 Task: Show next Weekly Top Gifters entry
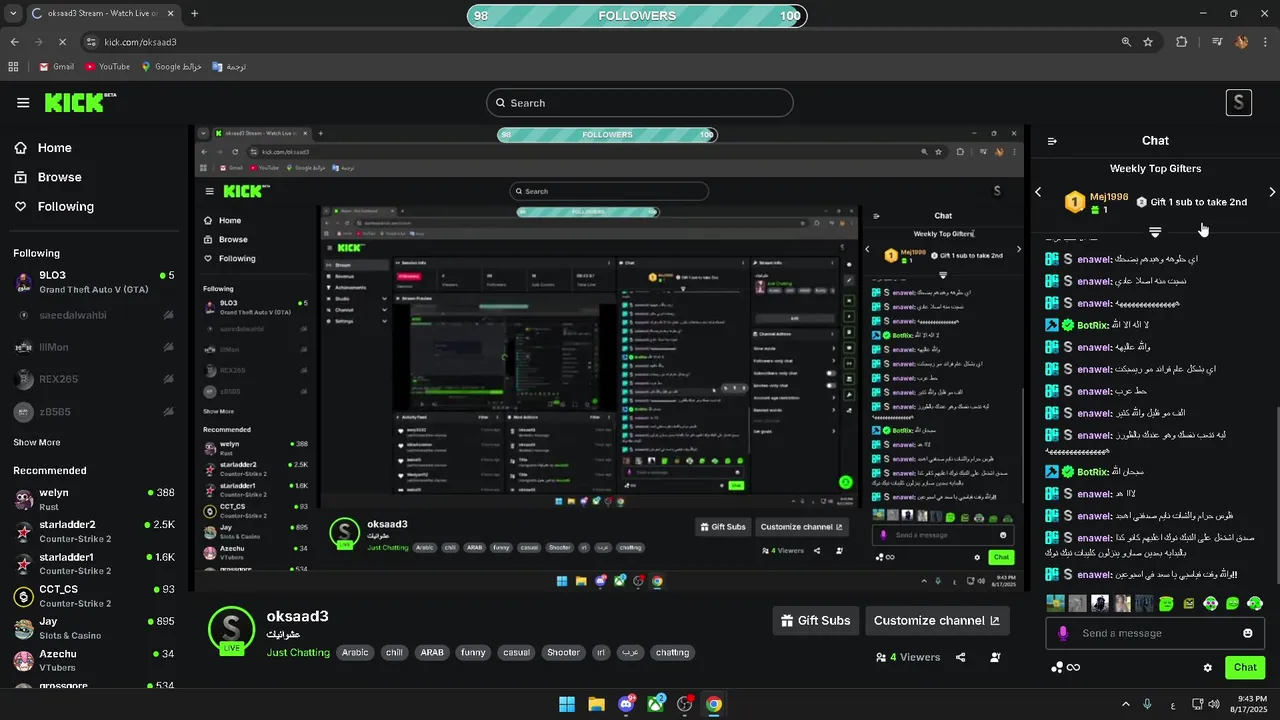tap(1272, 192)
